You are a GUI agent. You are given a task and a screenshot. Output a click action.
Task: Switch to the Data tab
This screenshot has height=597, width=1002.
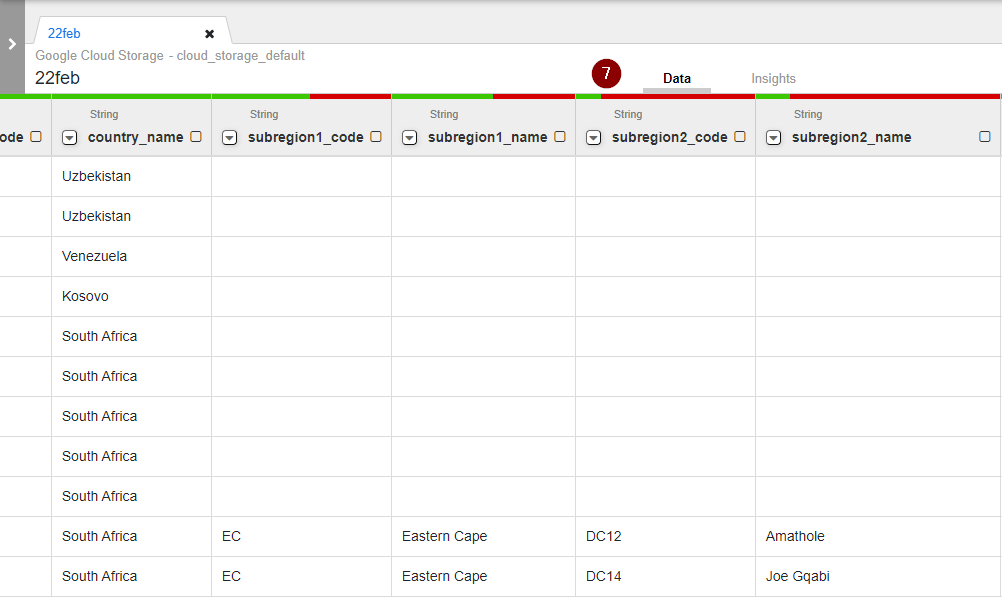click(677, 78)
